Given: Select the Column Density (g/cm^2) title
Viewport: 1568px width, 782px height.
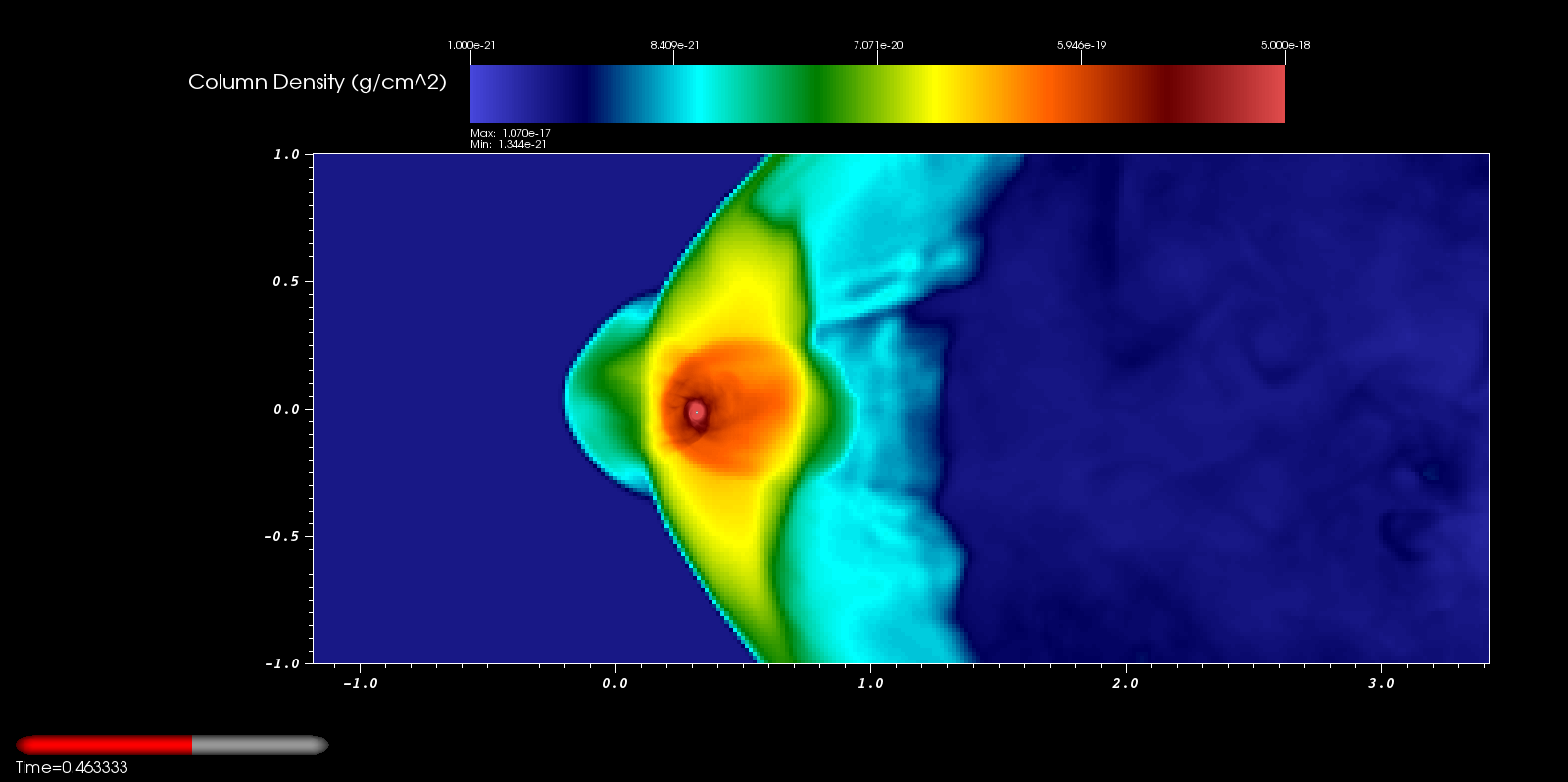Looking at the screenshot, I should pos(317,83).
